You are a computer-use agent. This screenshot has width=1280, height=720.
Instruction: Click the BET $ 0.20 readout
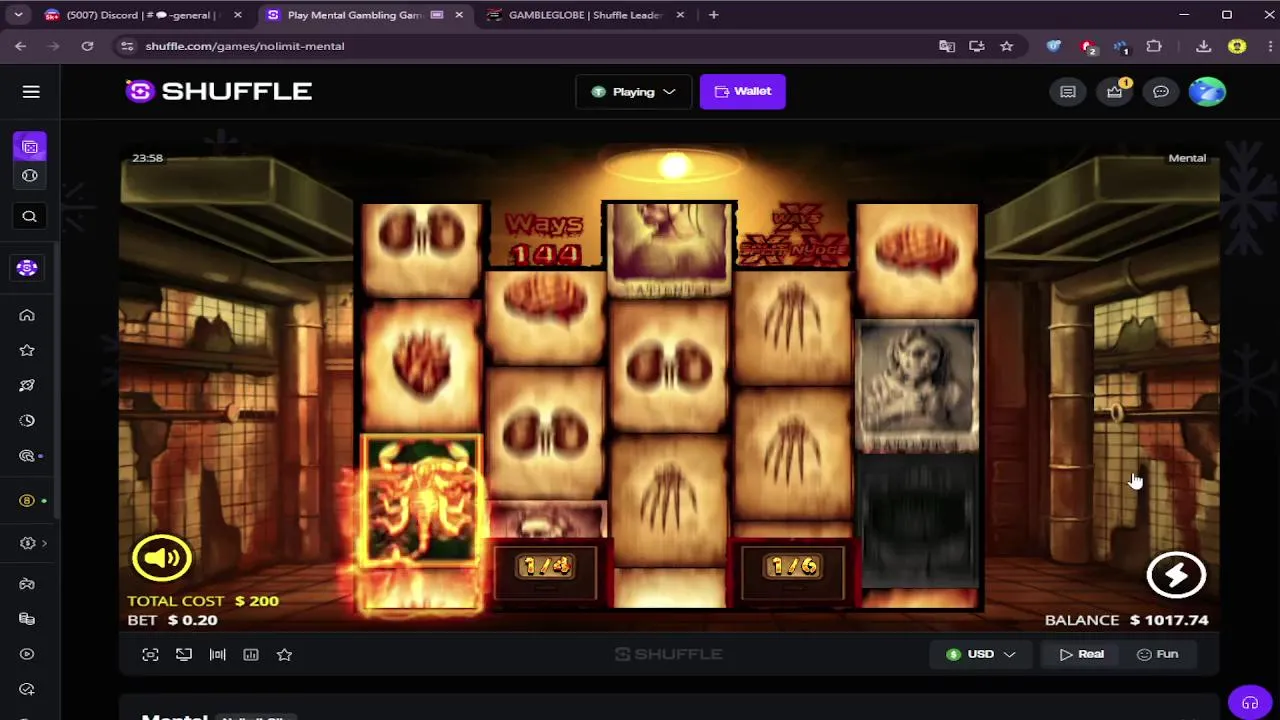click(172, 620)
